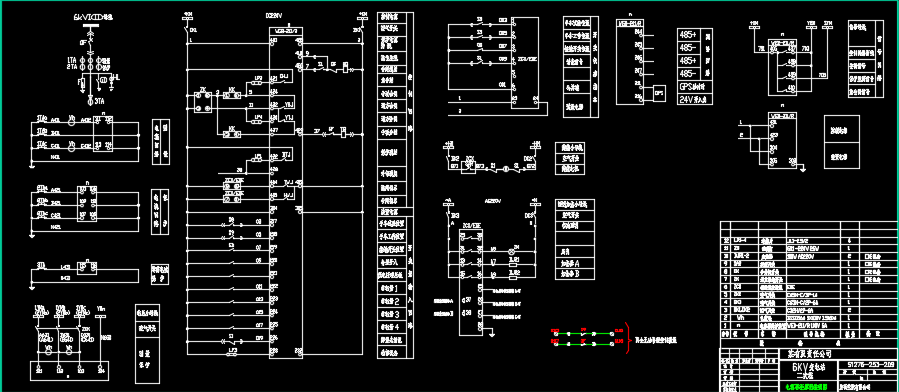Click the ground symbol under the AC circuit block

[x=491, y=334]
